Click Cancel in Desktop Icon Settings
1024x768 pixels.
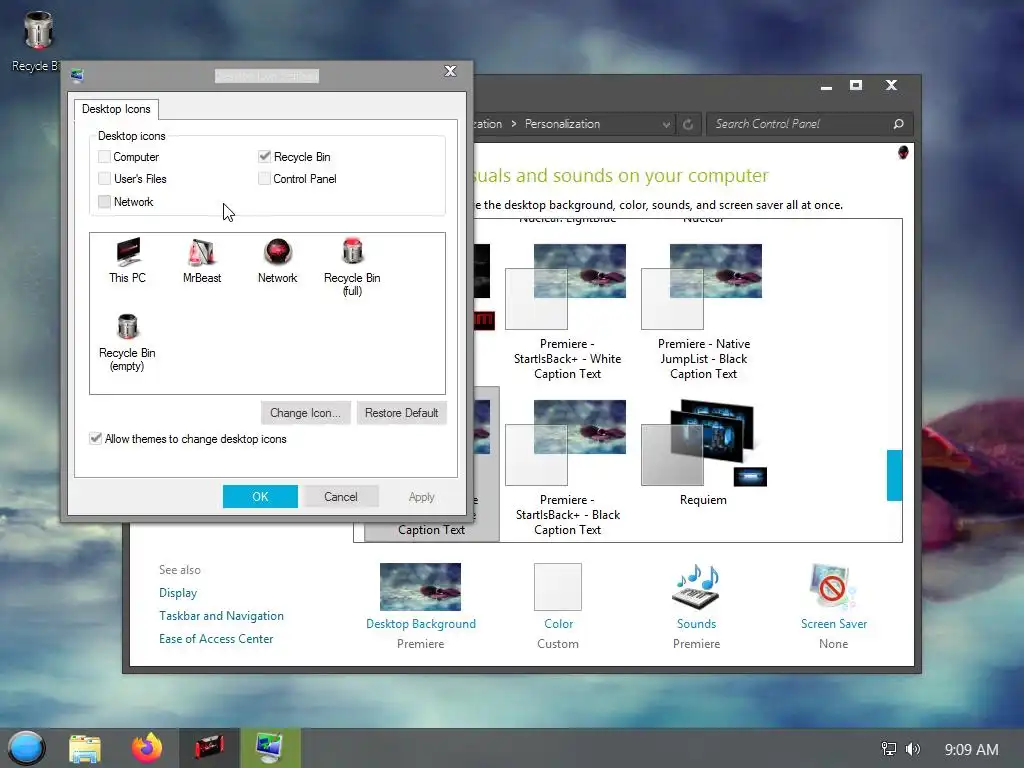(341, 496)
